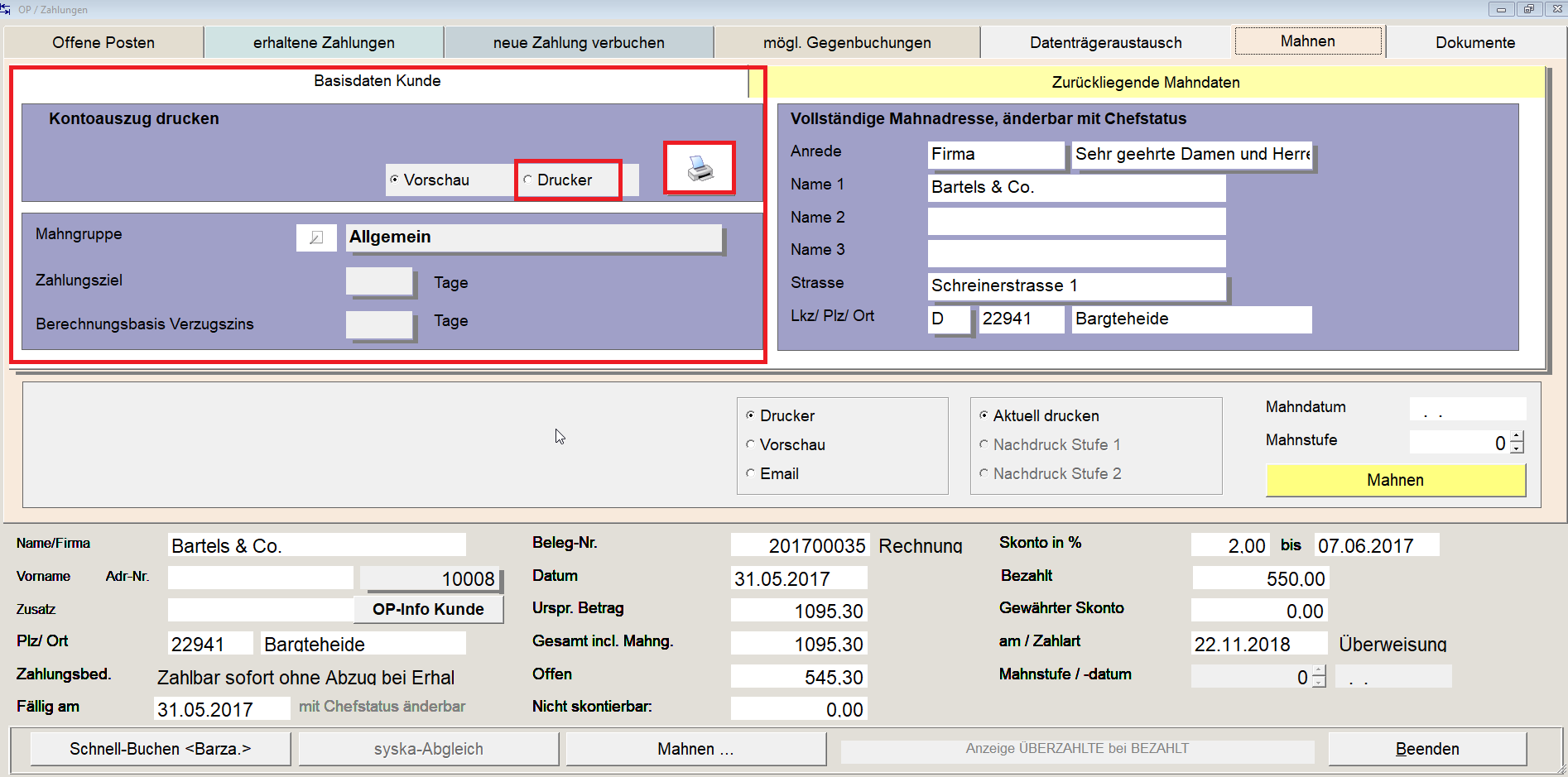Select the Mahnen tab
Screen dimensions: 1568x777
(x=1308, y=41)
